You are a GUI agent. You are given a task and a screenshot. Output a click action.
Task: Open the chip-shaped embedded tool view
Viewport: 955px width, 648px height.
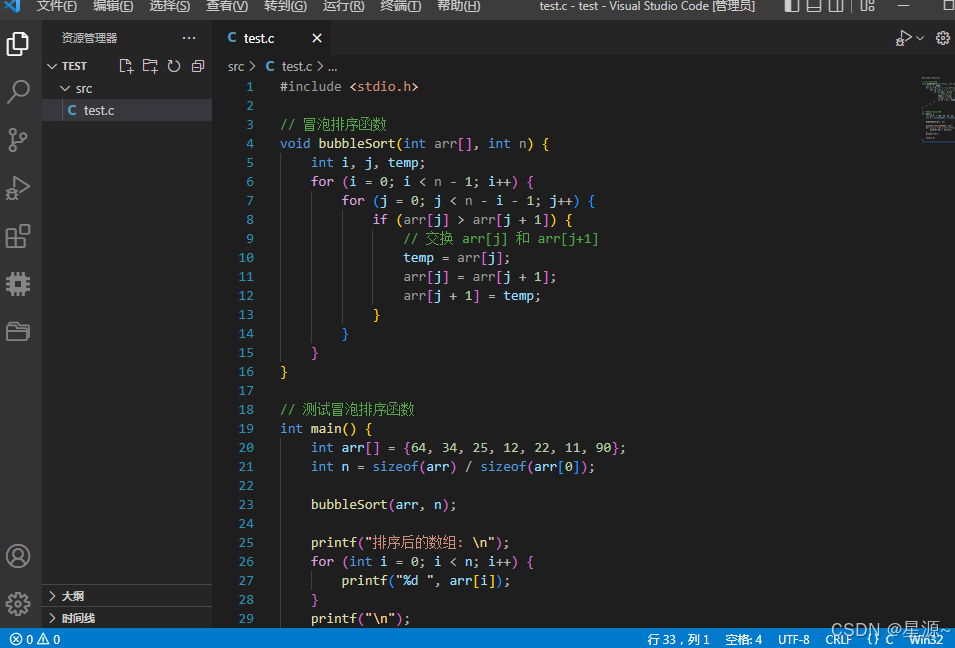coord(18,284)
